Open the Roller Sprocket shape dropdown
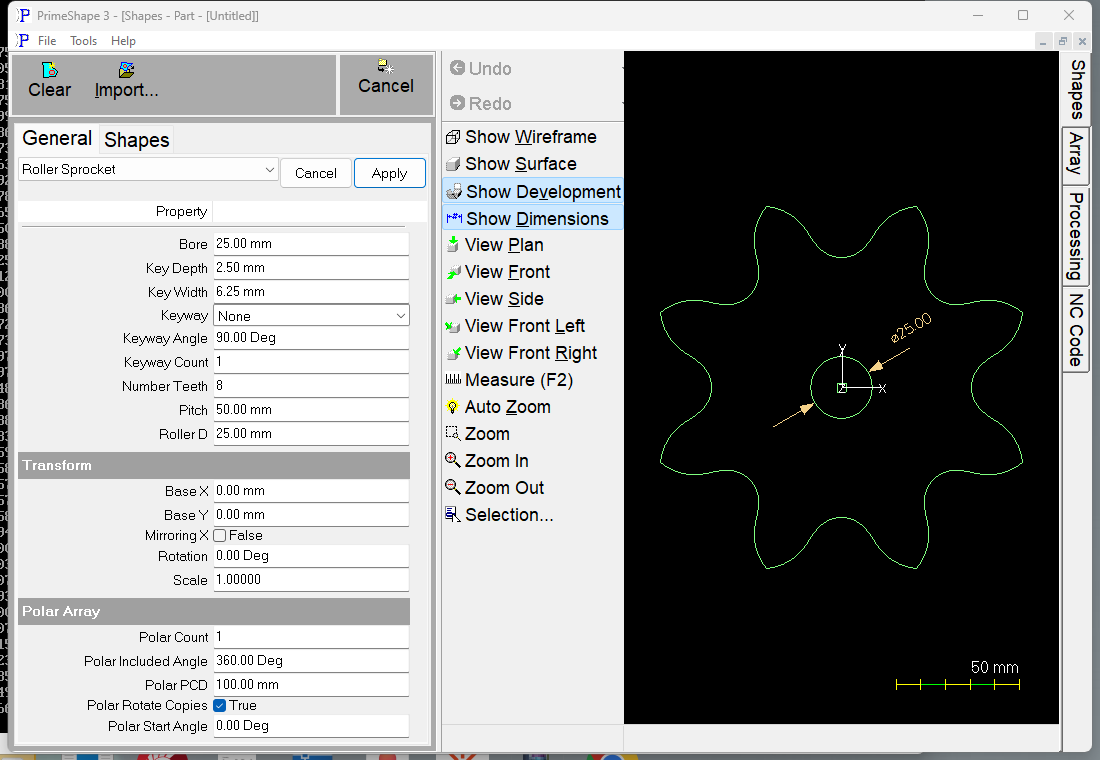This screenshot has width=1100, height=760. [148, 170]
